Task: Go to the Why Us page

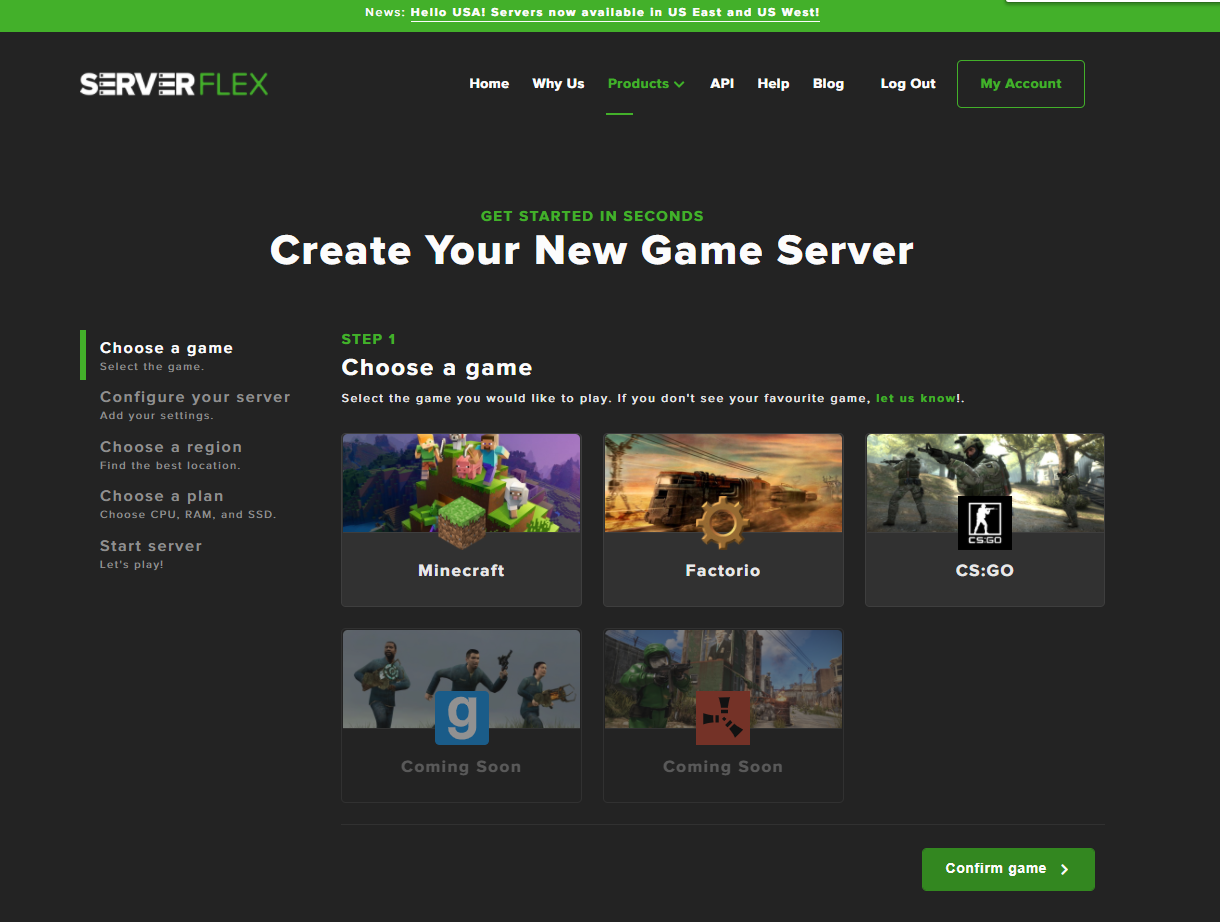Action: 558,84
